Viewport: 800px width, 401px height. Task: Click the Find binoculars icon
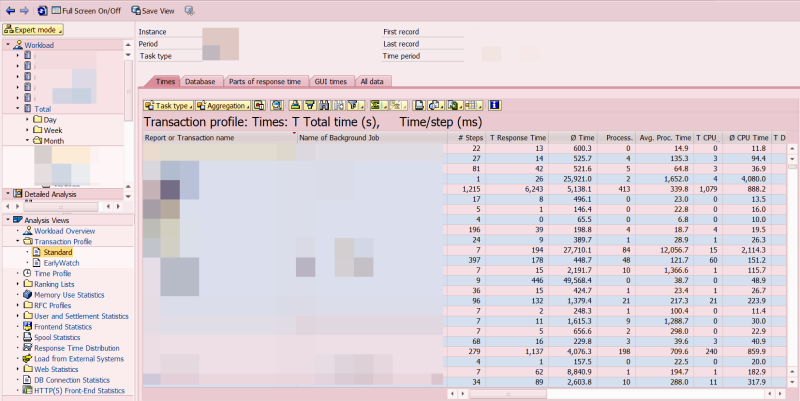coord(324,106)
